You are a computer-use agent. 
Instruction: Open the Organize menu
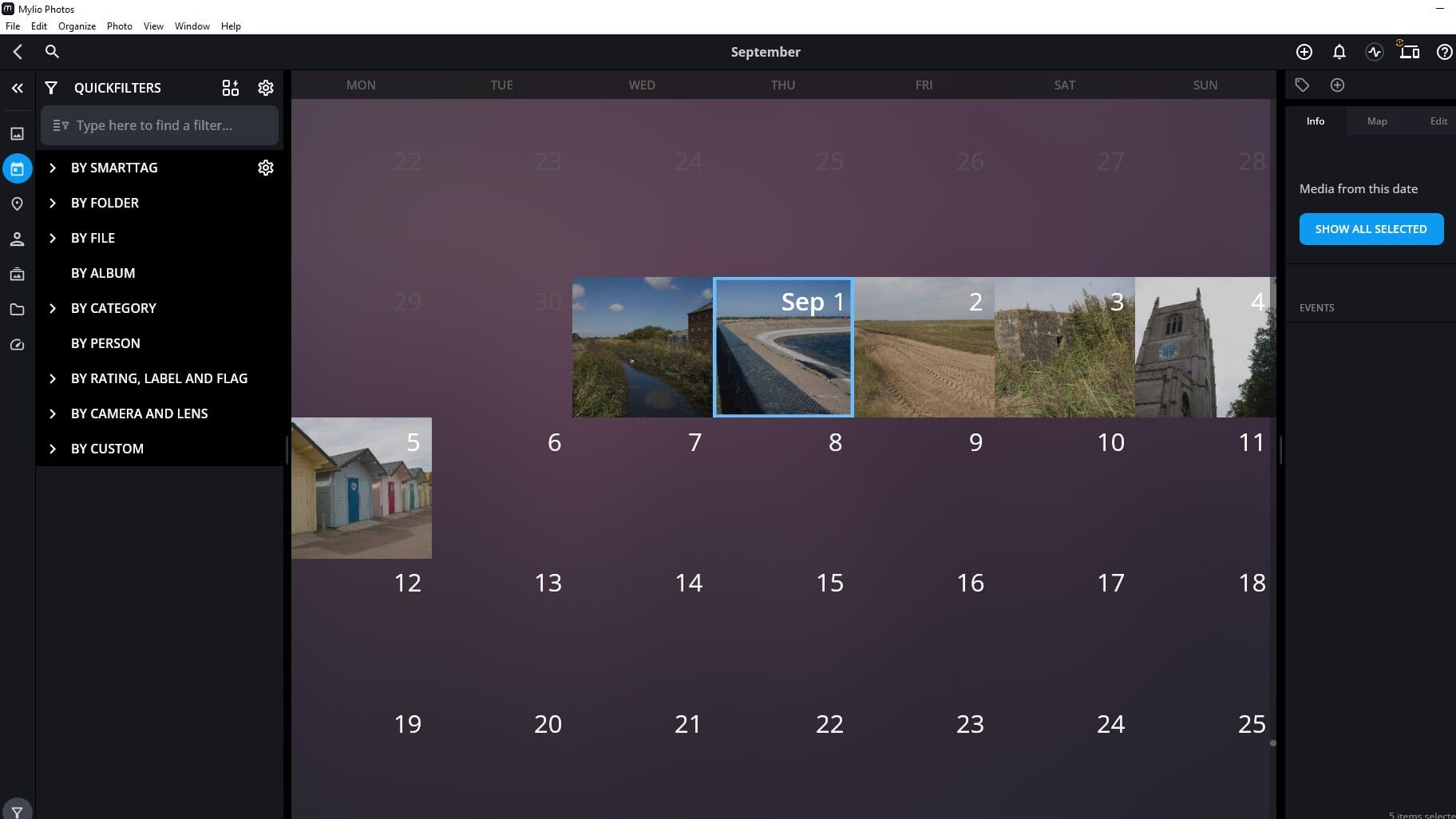click(77, 26)
